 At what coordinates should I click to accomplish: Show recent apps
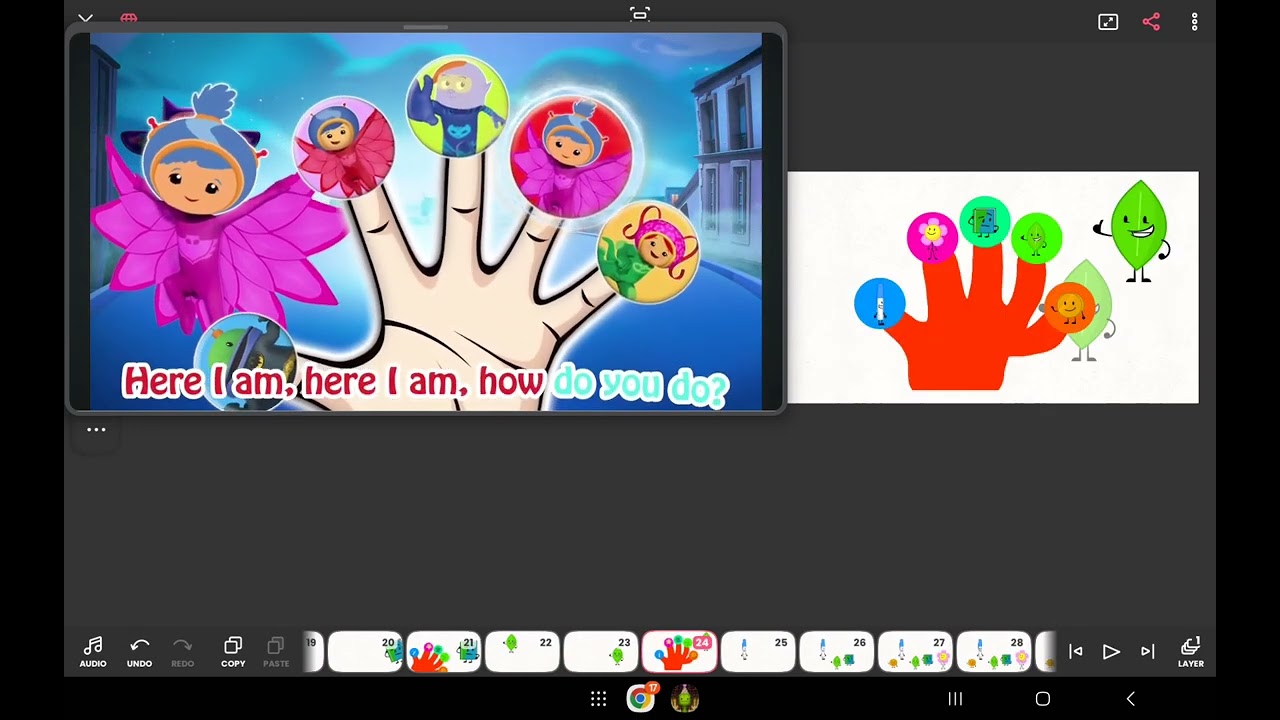click(x=955, y=699)
